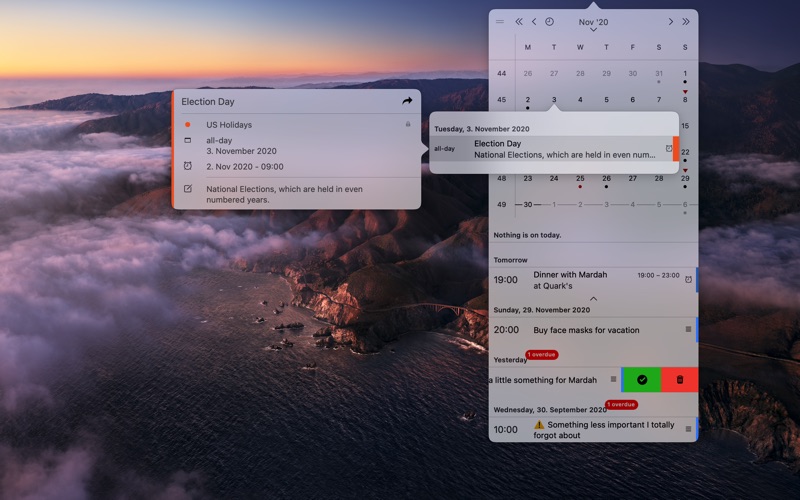Click the alarm icon on Dinner with Mardah
The height and width of the screenshot is (500, 800).
coord(688,280)
